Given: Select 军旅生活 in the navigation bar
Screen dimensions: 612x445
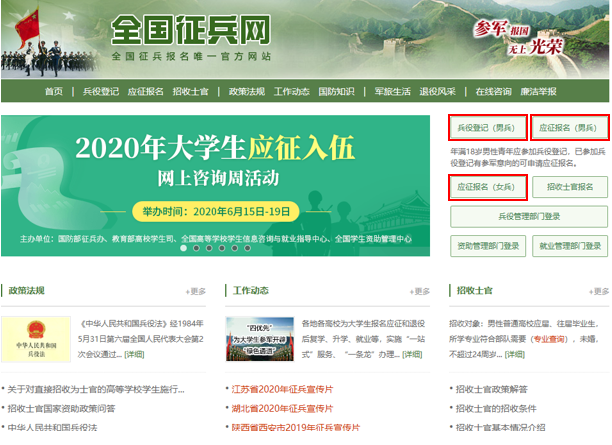Looking at the screenshot, I should pos(392,91).
